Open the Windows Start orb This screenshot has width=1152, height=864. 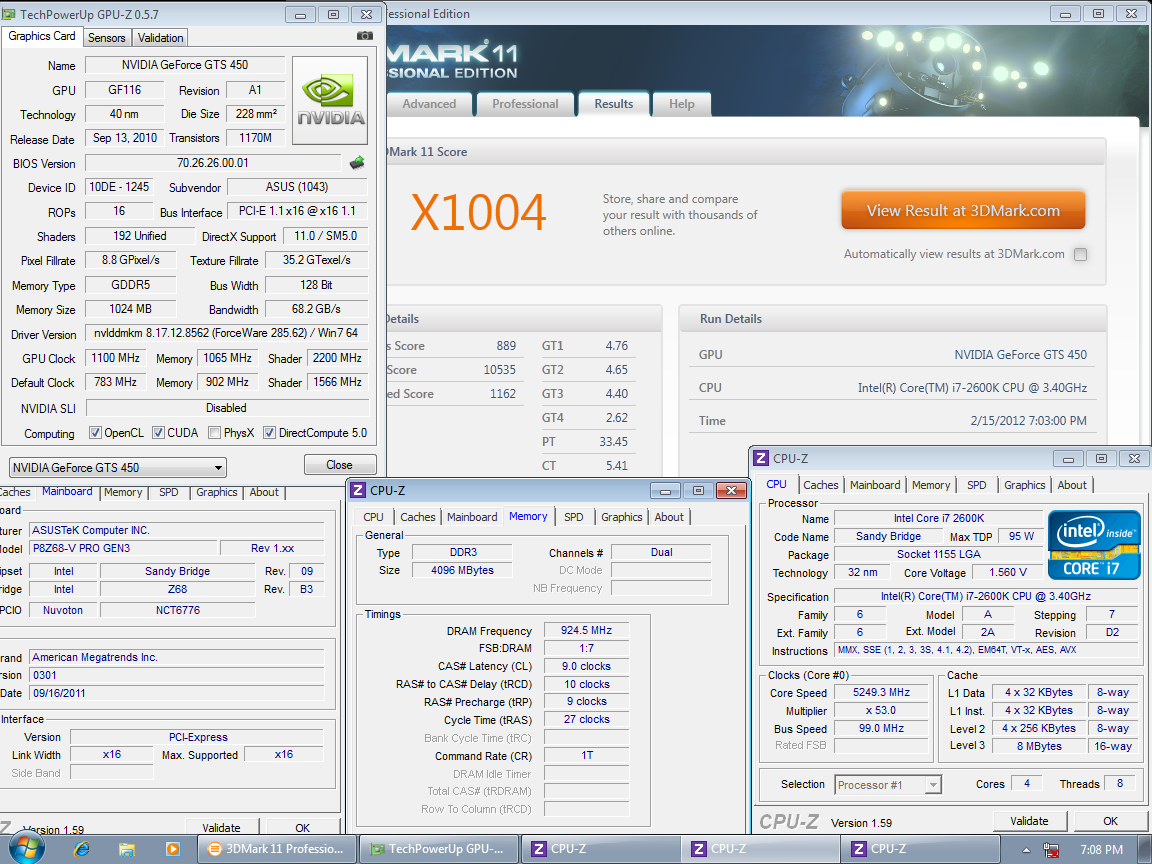point(27,849)
